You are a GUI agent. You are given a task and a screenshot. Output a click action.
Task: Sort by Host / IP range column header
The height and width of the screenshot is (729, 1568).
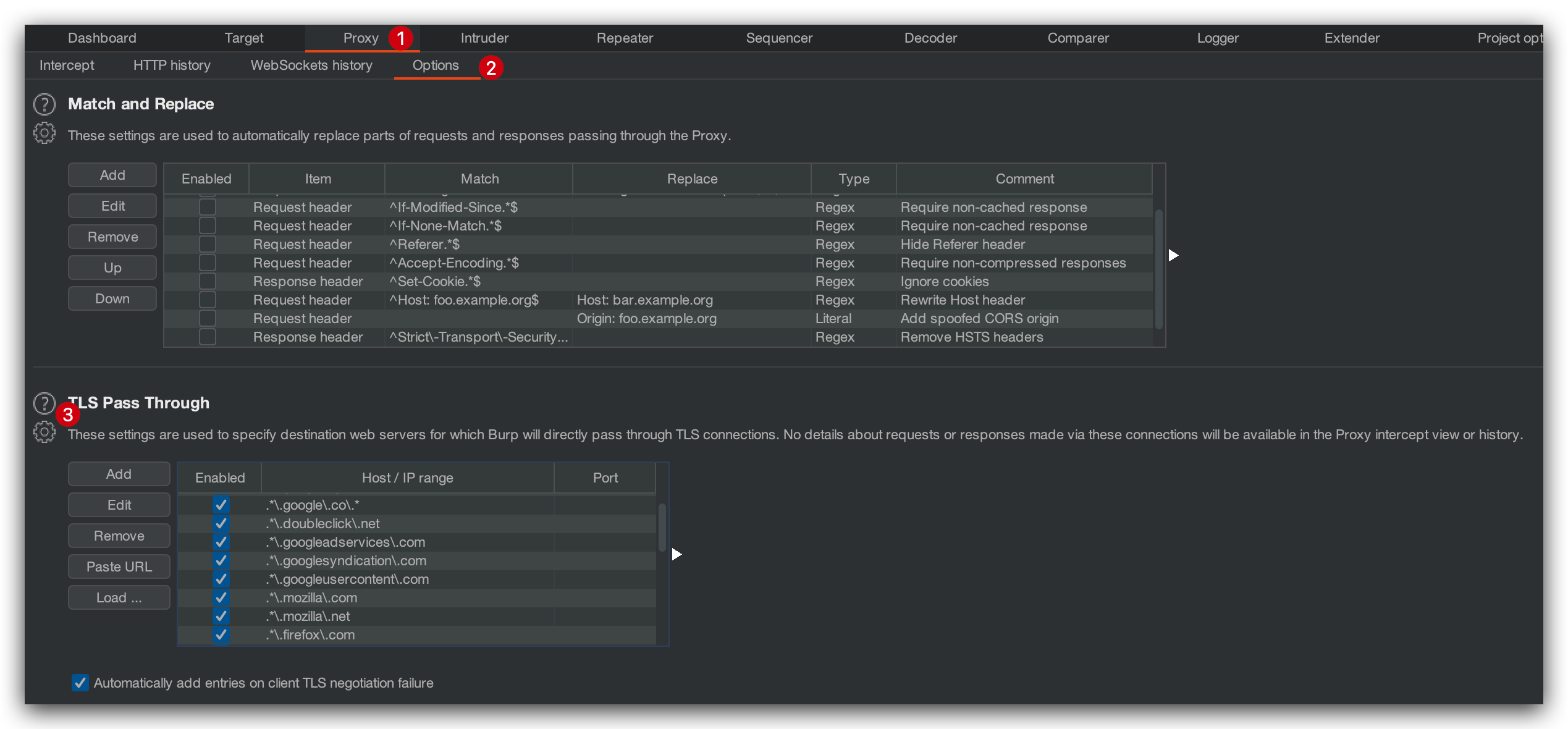(407, 478)
